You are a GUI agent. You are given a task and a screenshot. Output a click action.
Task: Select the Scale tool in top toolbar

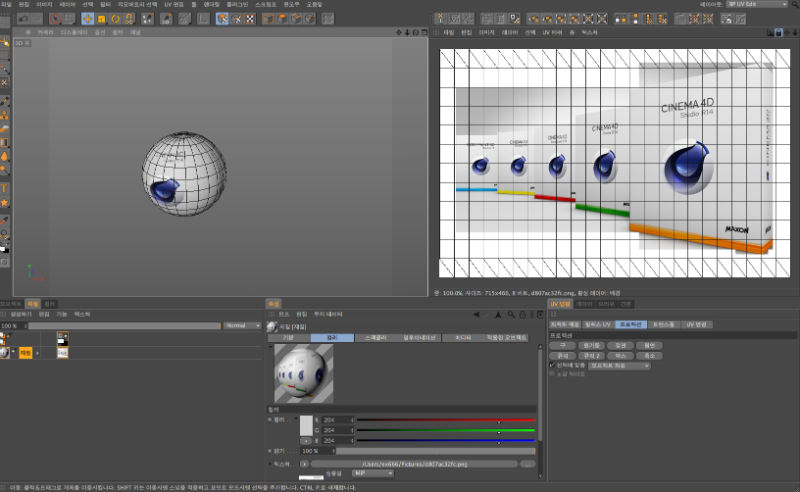click(x=102, y=19)
